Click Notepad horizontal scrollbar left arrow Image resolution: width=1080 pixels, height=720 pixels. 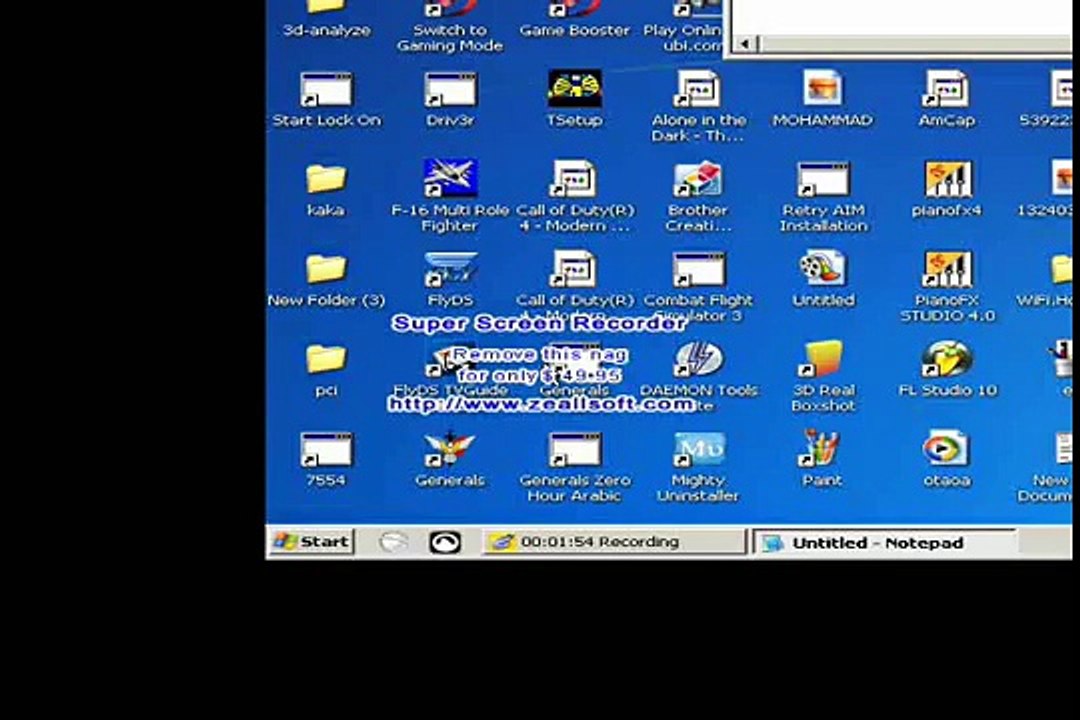744,44
